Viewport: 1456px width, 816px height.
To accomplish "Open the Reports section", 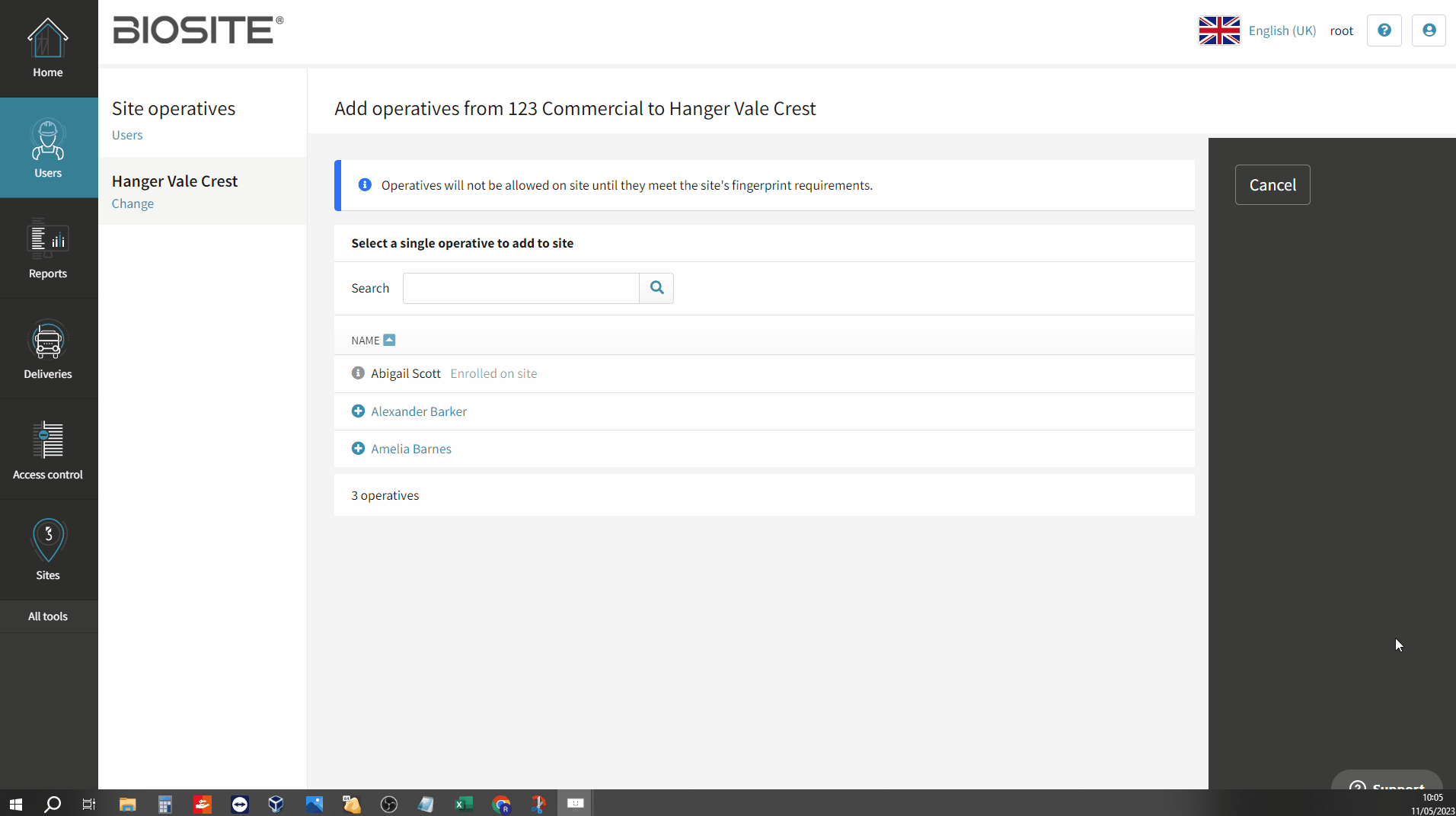I will point(48,248).
